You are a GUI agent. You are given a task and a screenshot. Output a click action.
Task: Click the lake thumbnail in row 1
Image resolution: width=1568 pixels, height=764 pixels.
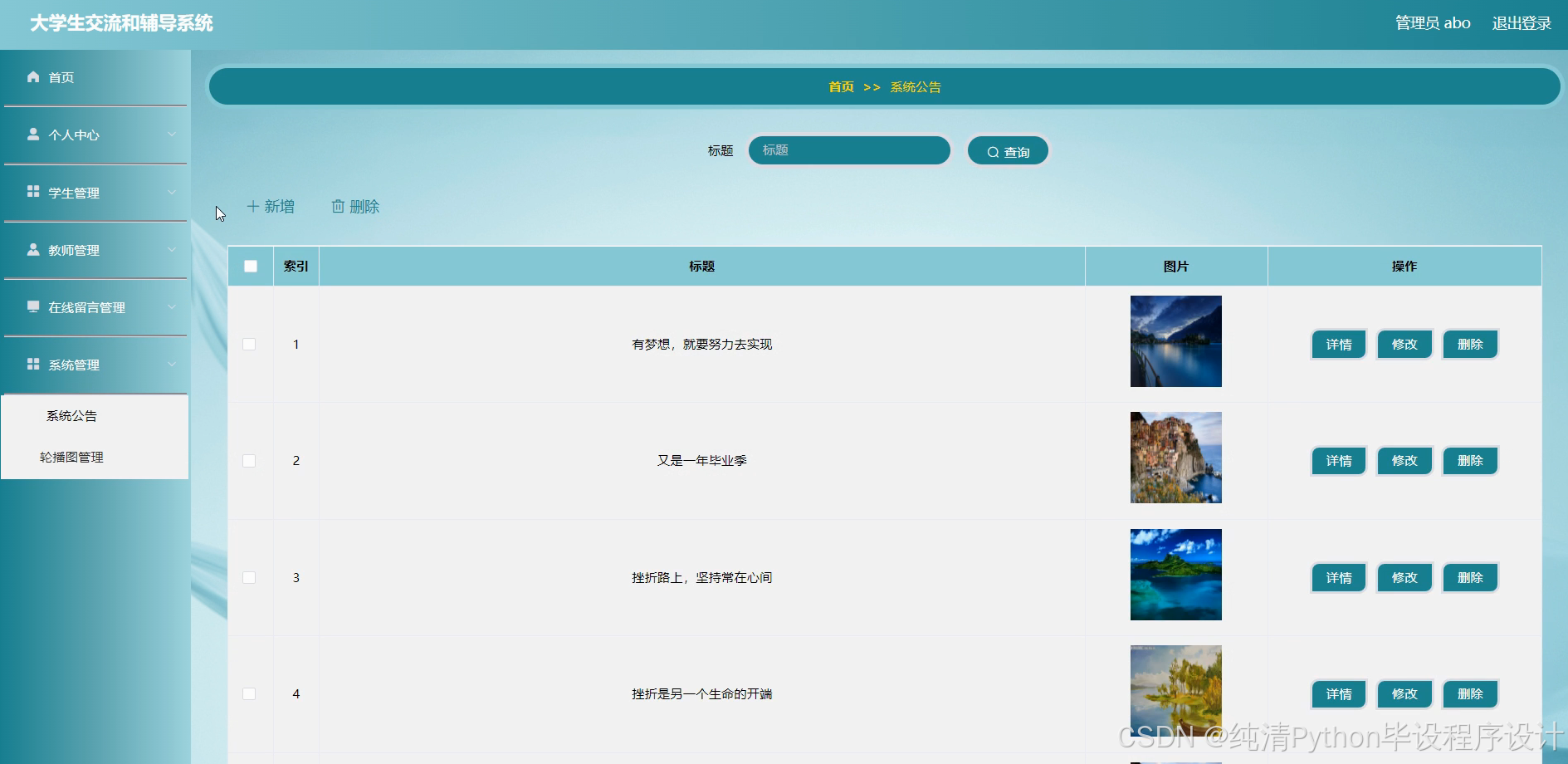coord(1176,341)
